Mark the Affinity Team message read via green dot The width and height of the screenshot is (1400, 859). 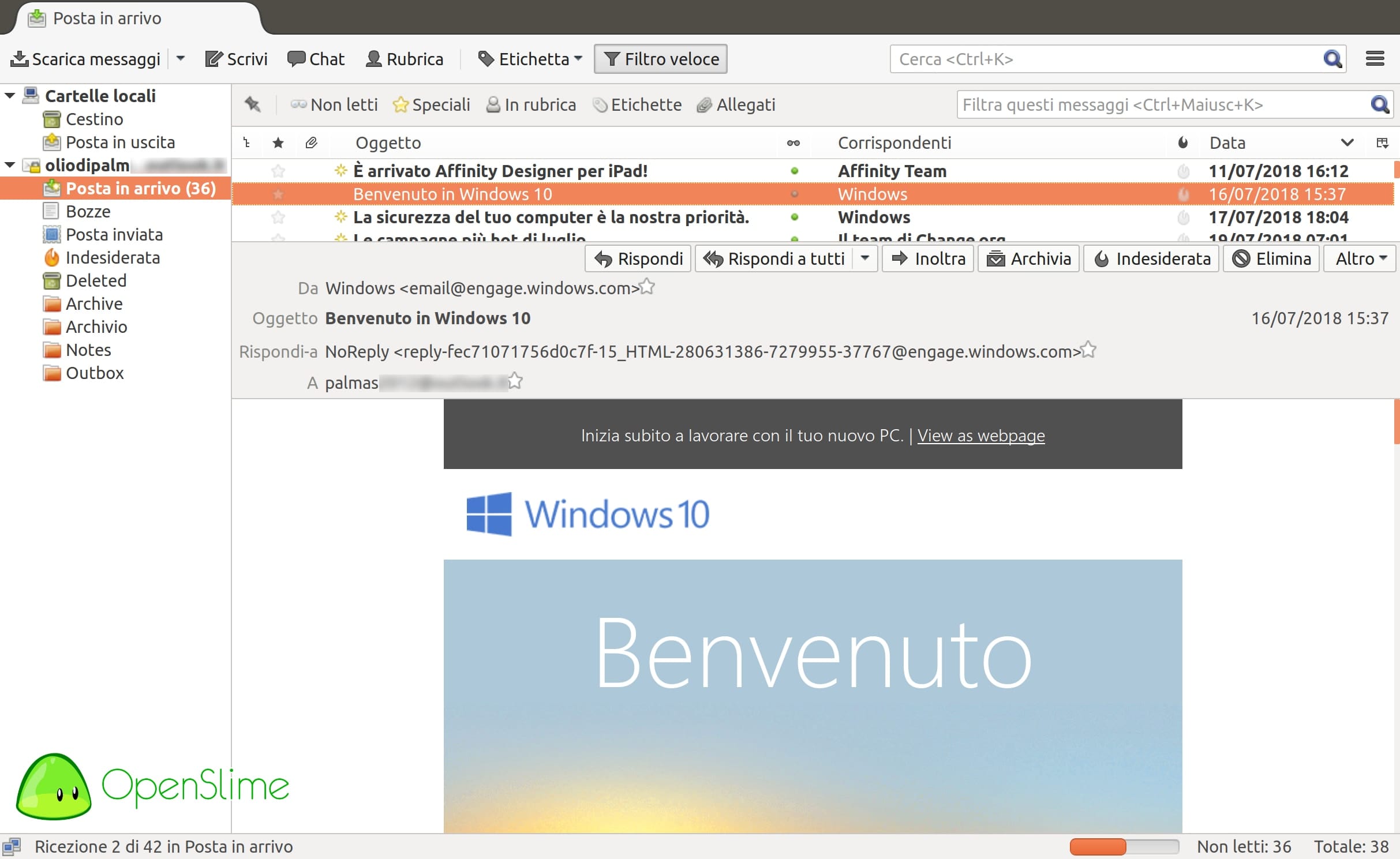pos(795,171)
